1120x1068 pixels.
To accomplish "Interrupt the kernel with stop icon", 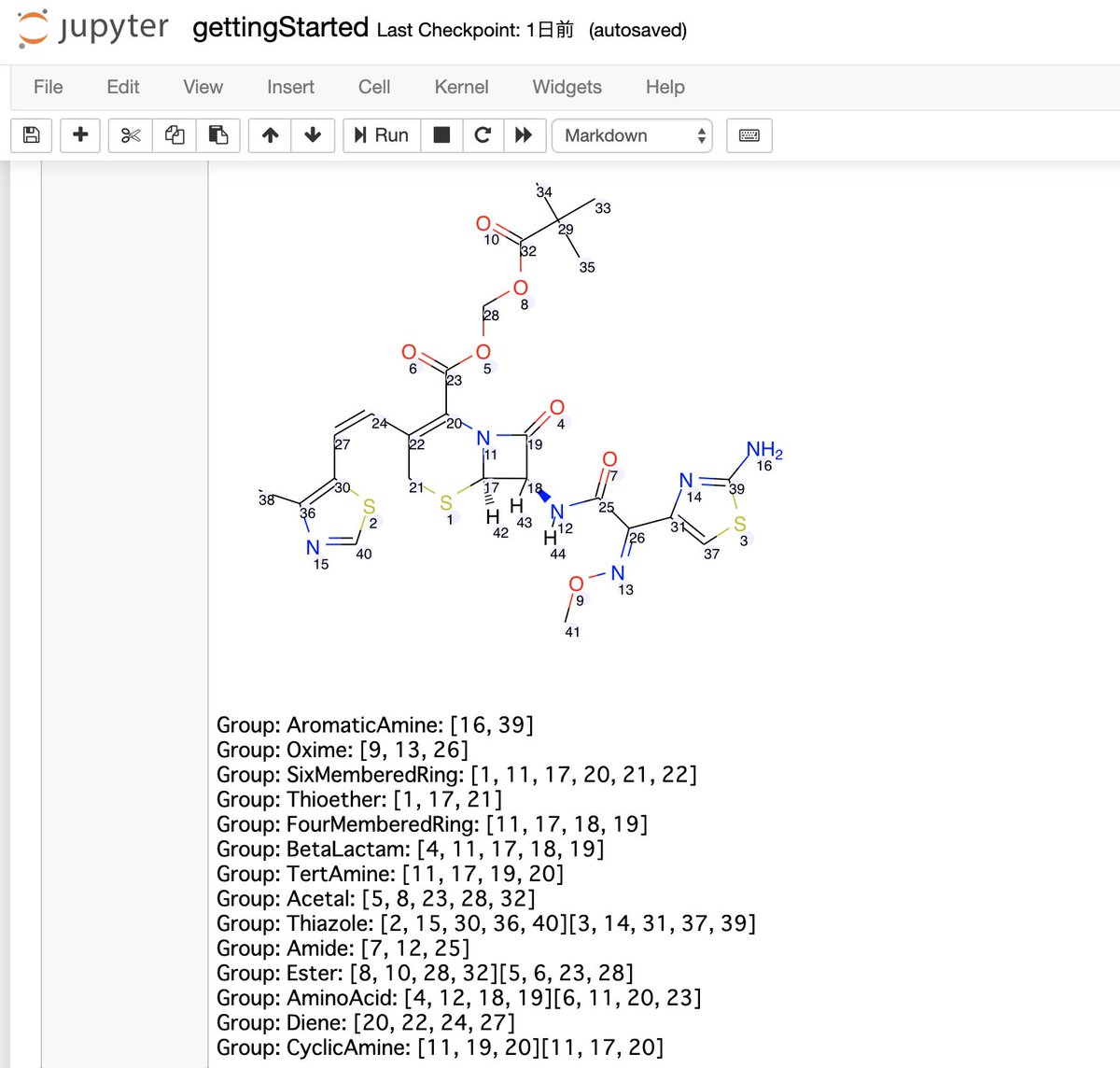I will pos(441,135).
